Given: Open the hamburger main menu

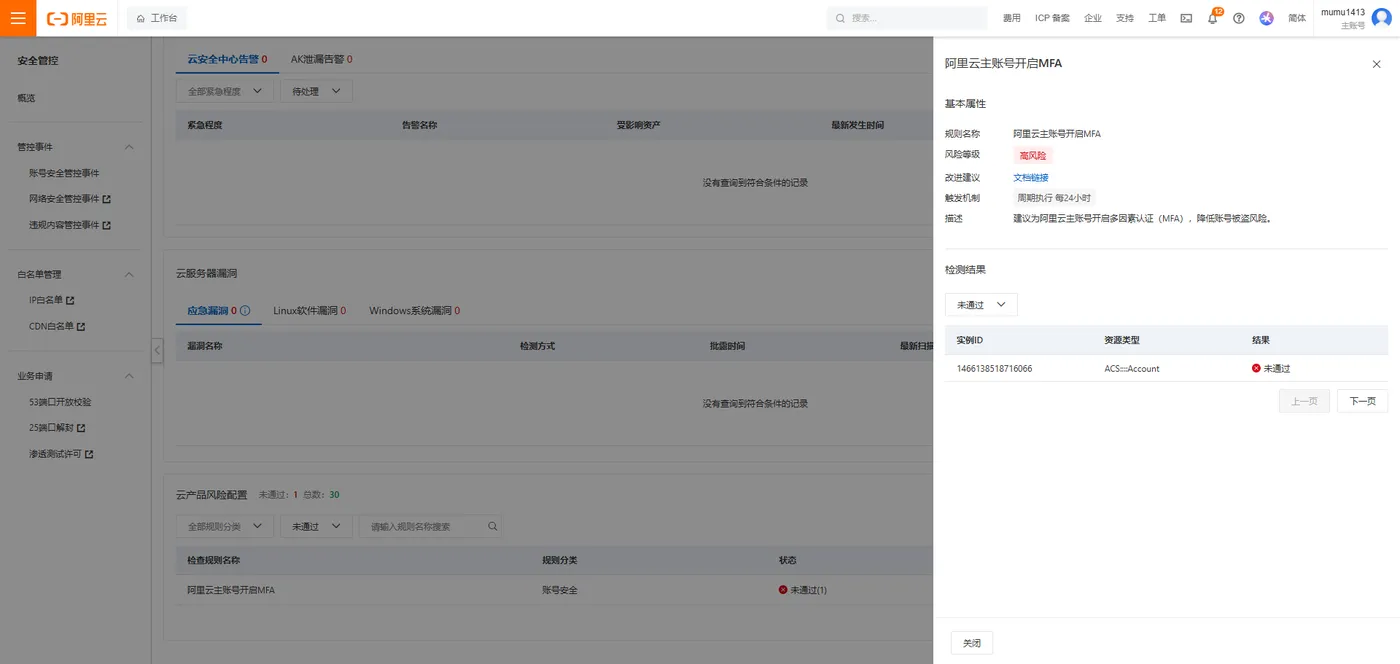Looking at the screenshot, I should [18, 18].
